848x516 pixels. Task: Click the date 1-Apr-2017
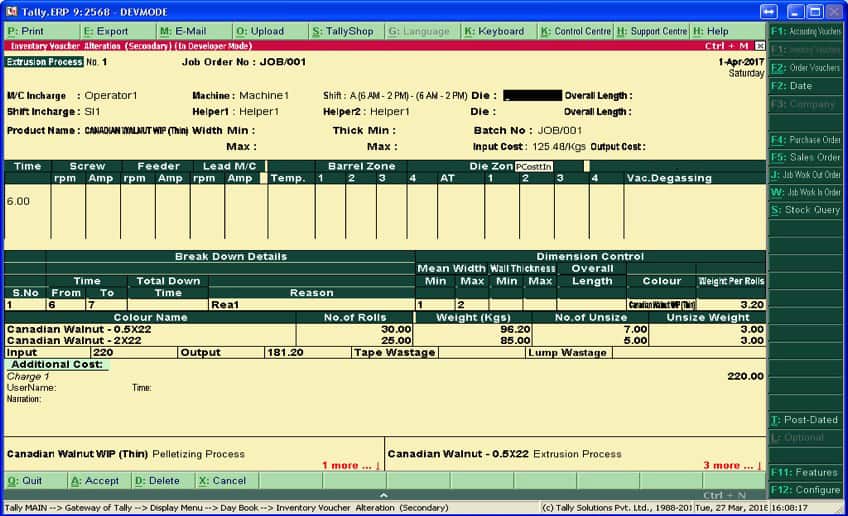point(741,62)
